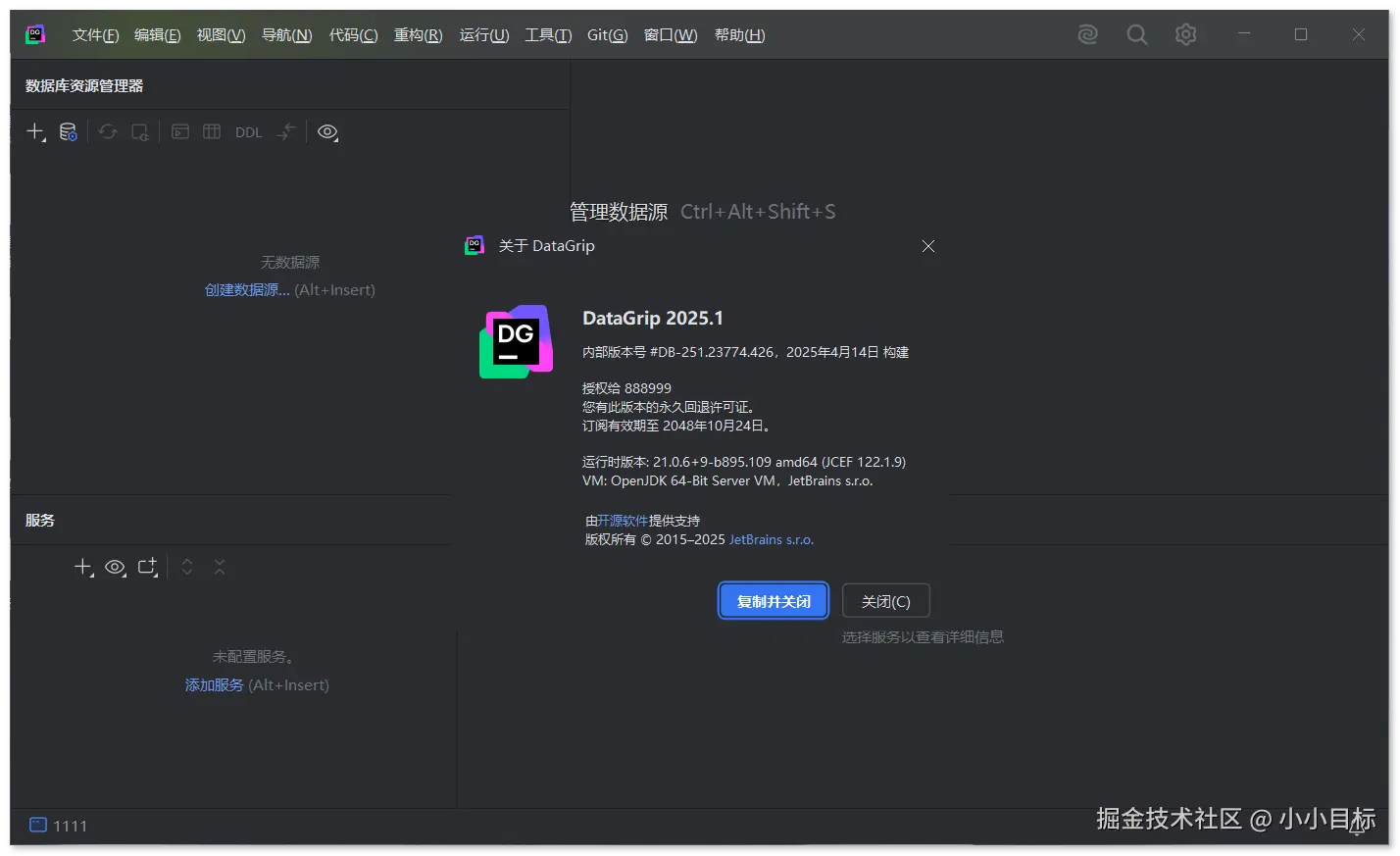
Task: Open database view options eye icon
Action: click(327, 131)
